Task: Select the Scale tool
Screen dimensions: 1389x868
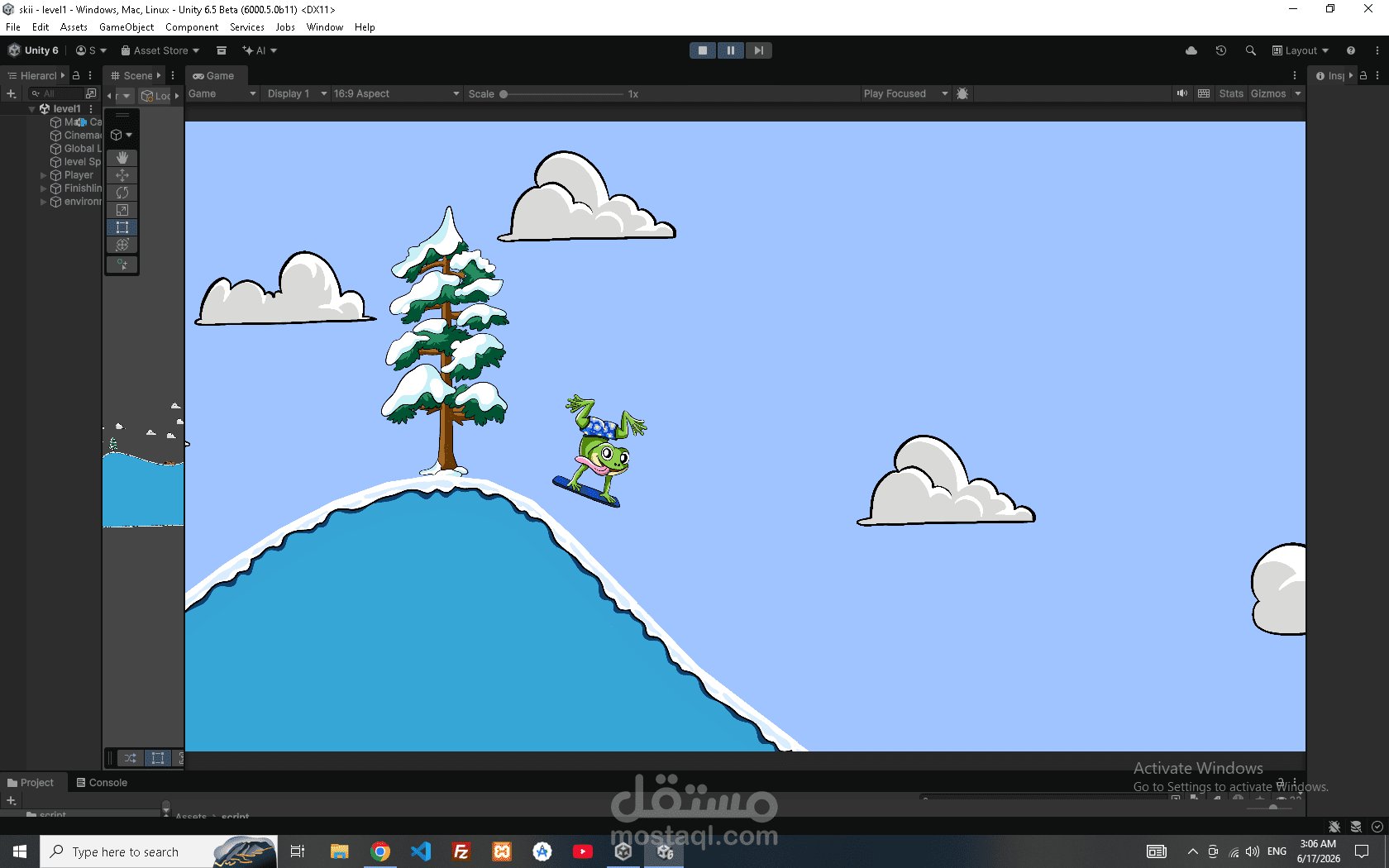Action: pos(122,210)
